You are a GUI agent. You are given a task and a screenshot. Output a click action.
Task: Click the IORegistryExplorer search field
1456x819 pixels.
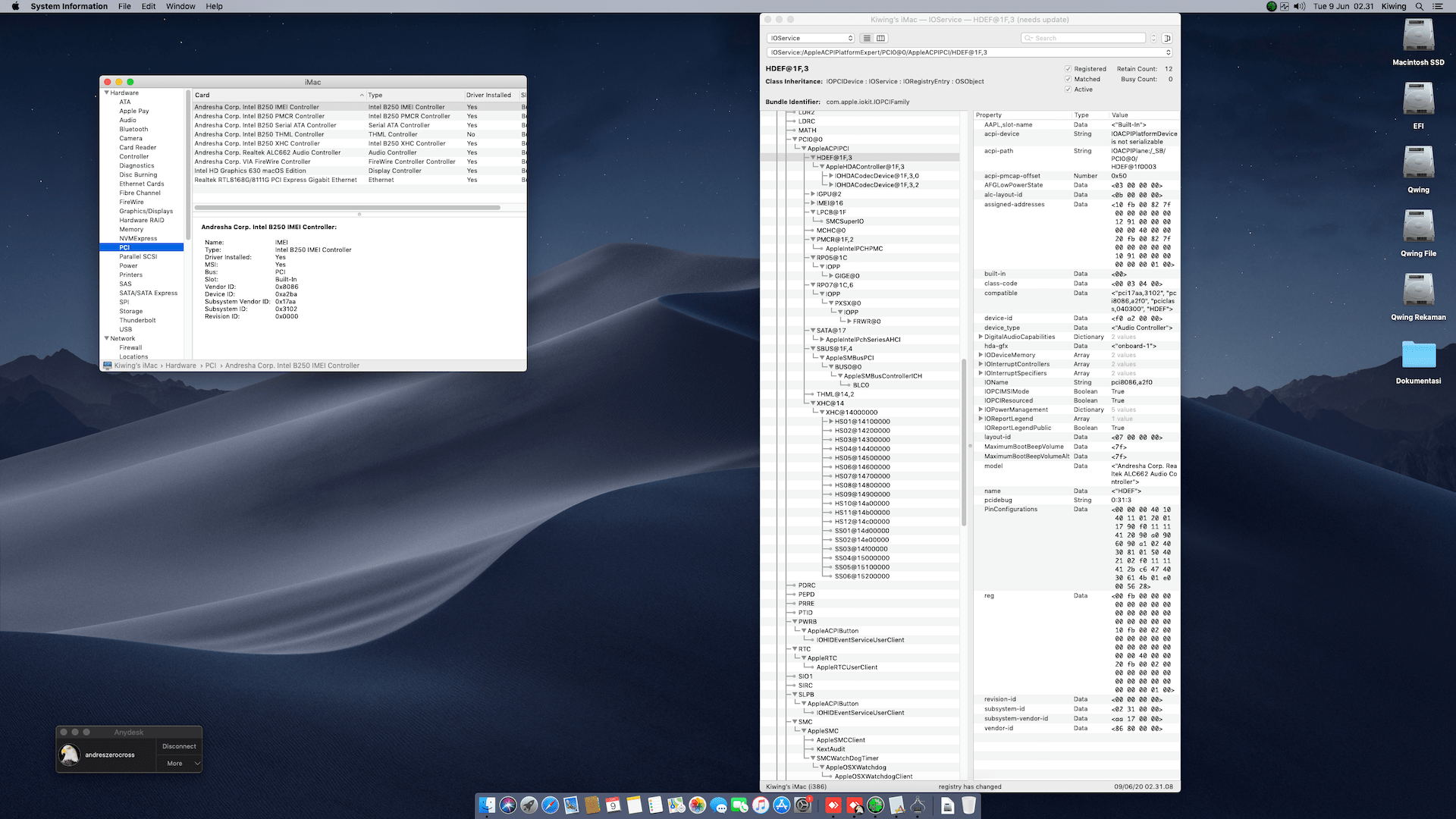pyautogui.click(x=1083, y=38)
